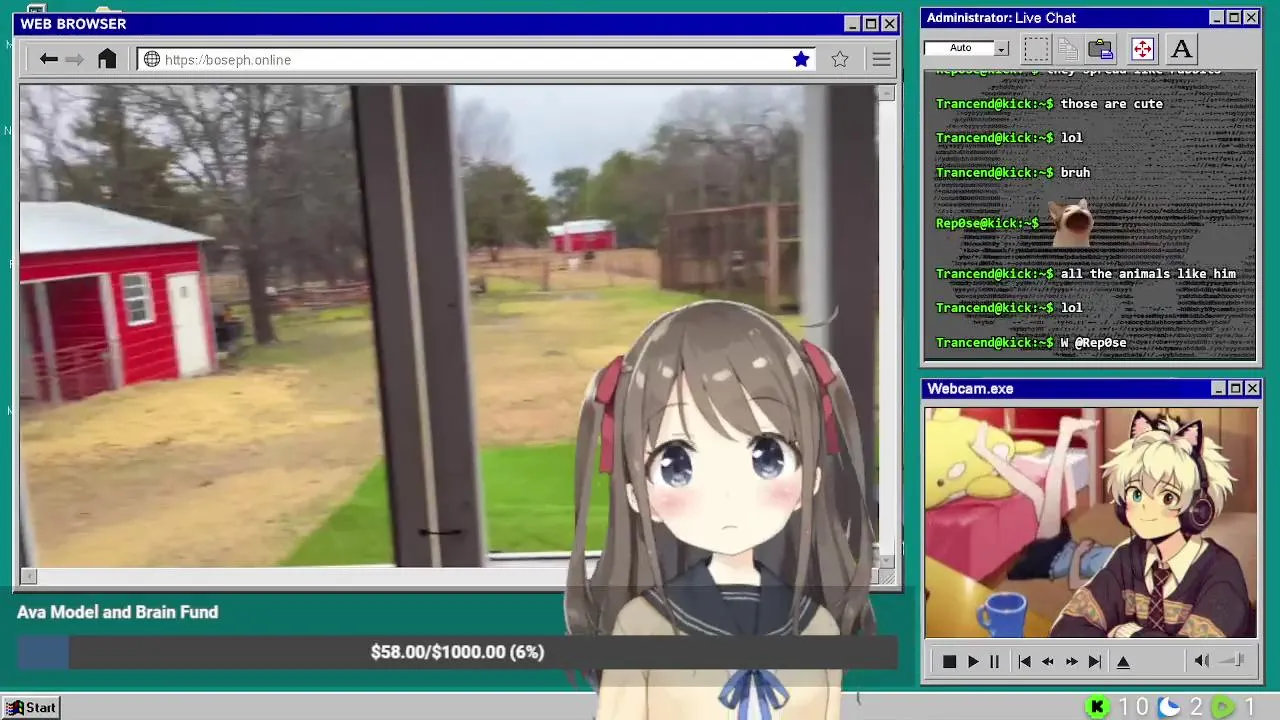1280x720 pixels.
Task: Rewind in the Webcam.exe player
Action: click(x=1047, y=661)
